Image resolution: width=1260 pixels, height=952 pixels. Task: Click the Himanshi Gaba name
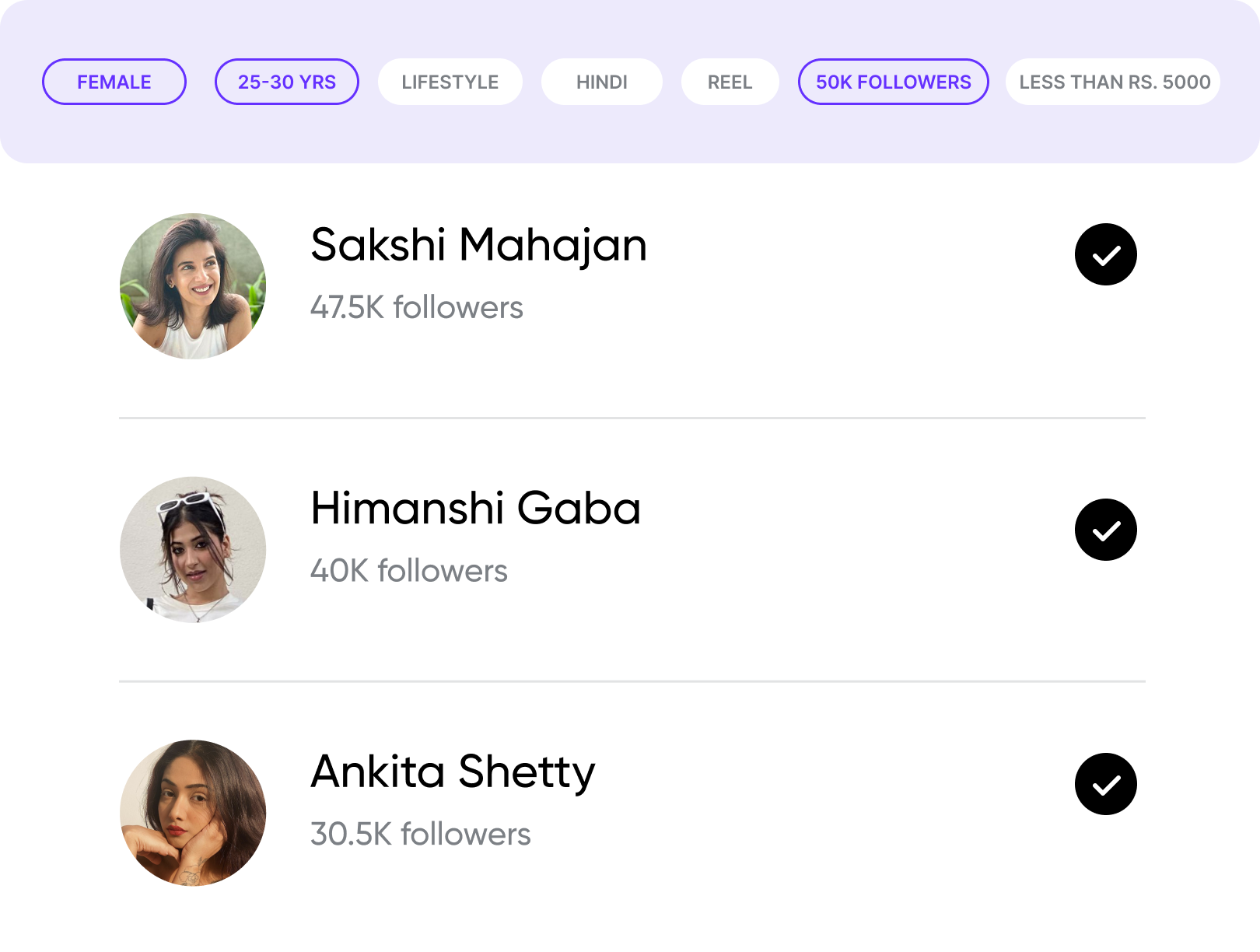coord(475,509)
